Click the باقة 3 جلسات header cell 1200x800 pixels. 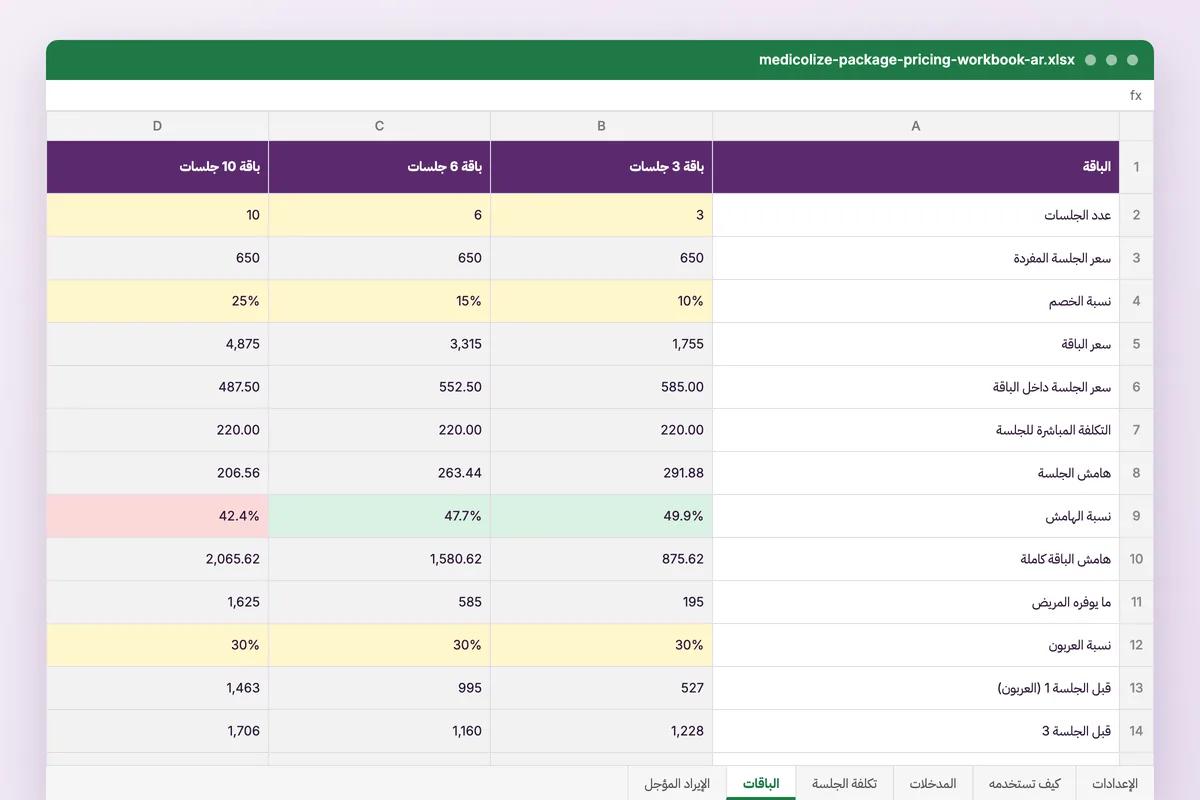(x=602, y=167)
